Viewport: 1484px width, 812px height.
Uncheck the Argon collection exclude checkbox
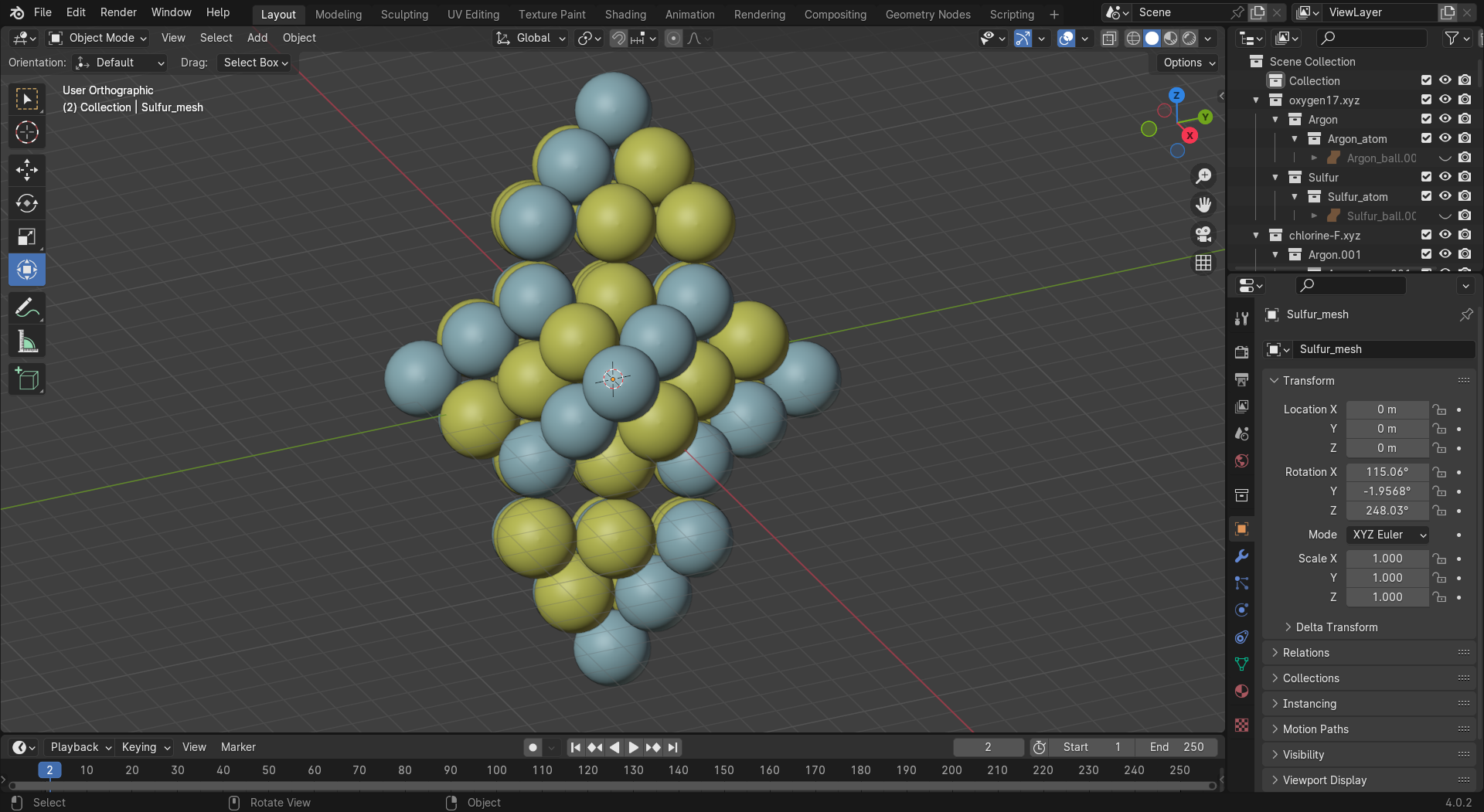(x=1426, y=119)
